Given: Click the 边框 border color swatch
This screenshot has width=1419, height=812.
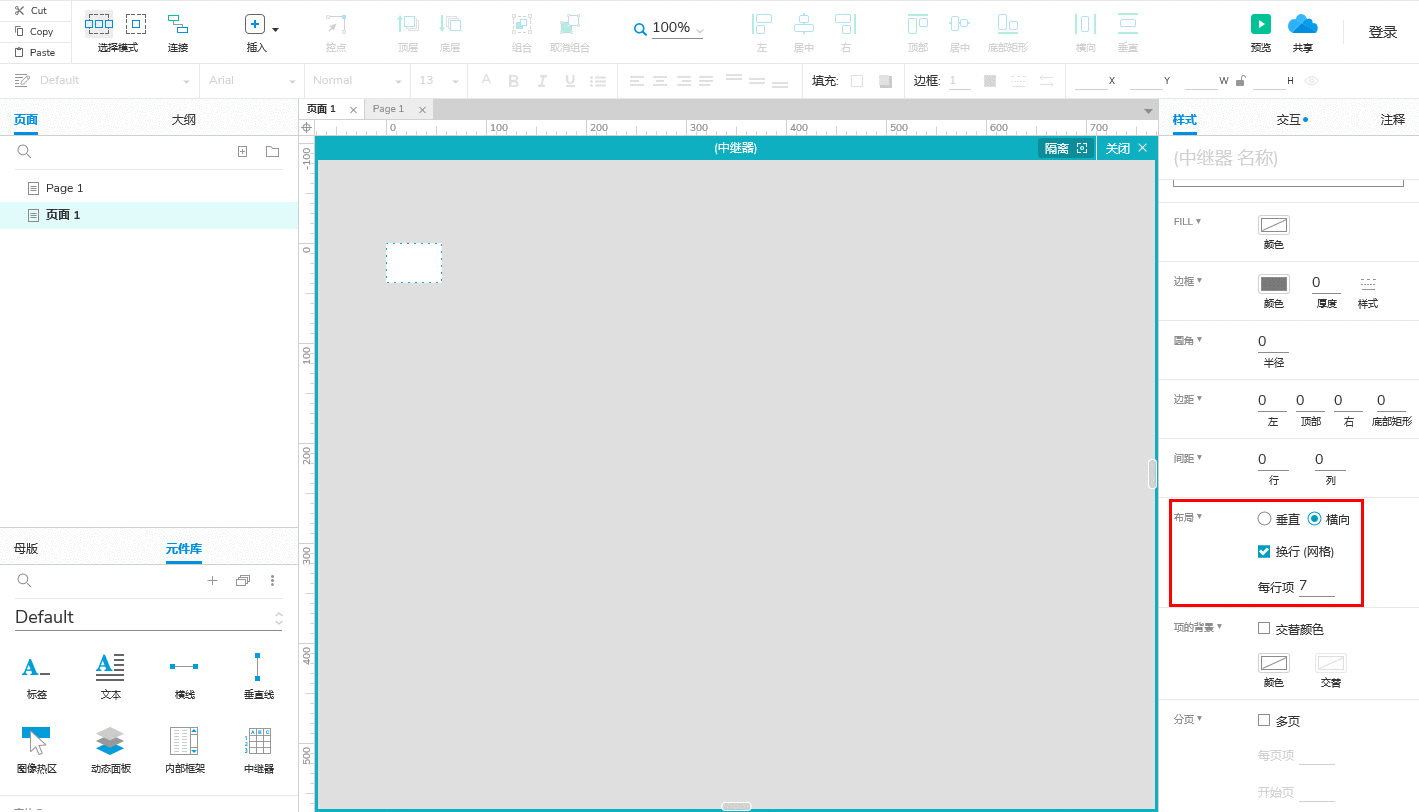Looking at the screenshot, I should [x=1273, y=284].
